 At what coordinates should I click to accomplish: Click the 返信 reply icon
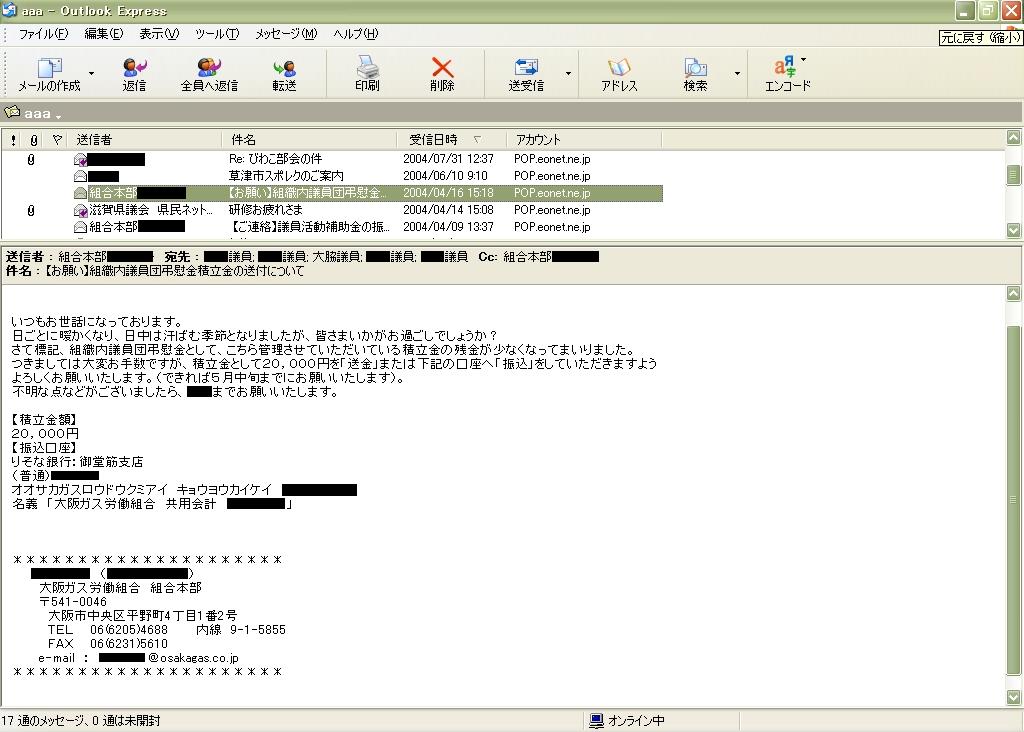pos(135,67)
